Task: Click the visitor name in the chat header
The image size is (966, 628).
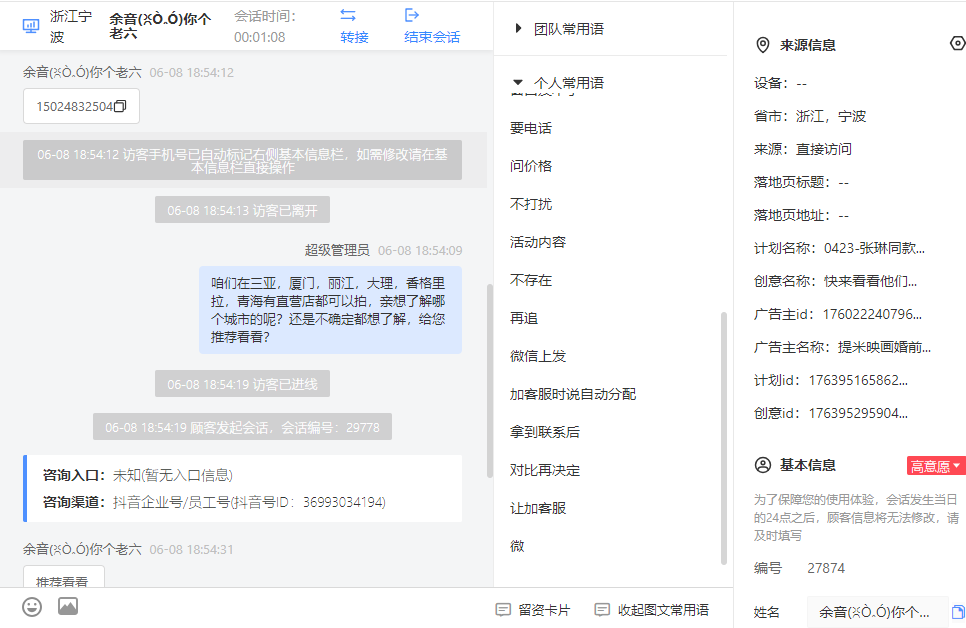Action: (160, 26)
